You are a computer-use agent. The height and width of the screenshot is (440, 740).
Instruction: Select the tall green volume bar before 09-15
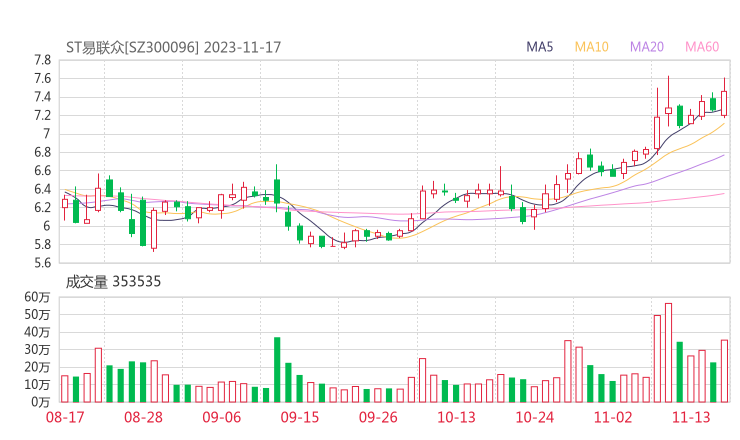277,370
